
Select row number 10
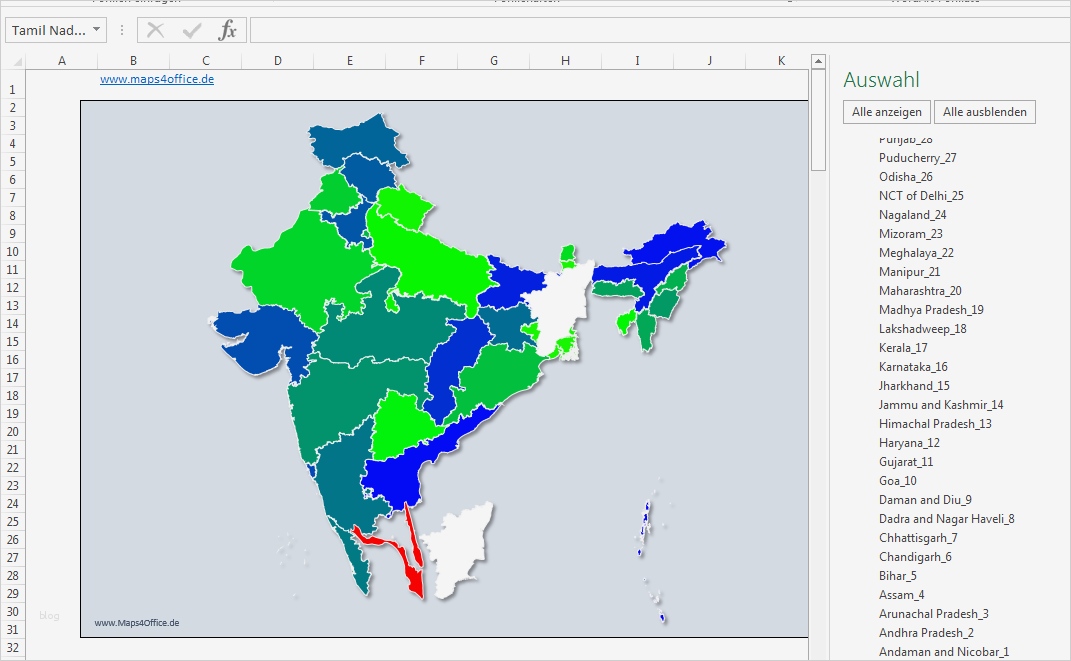click(x=11, y=250)
